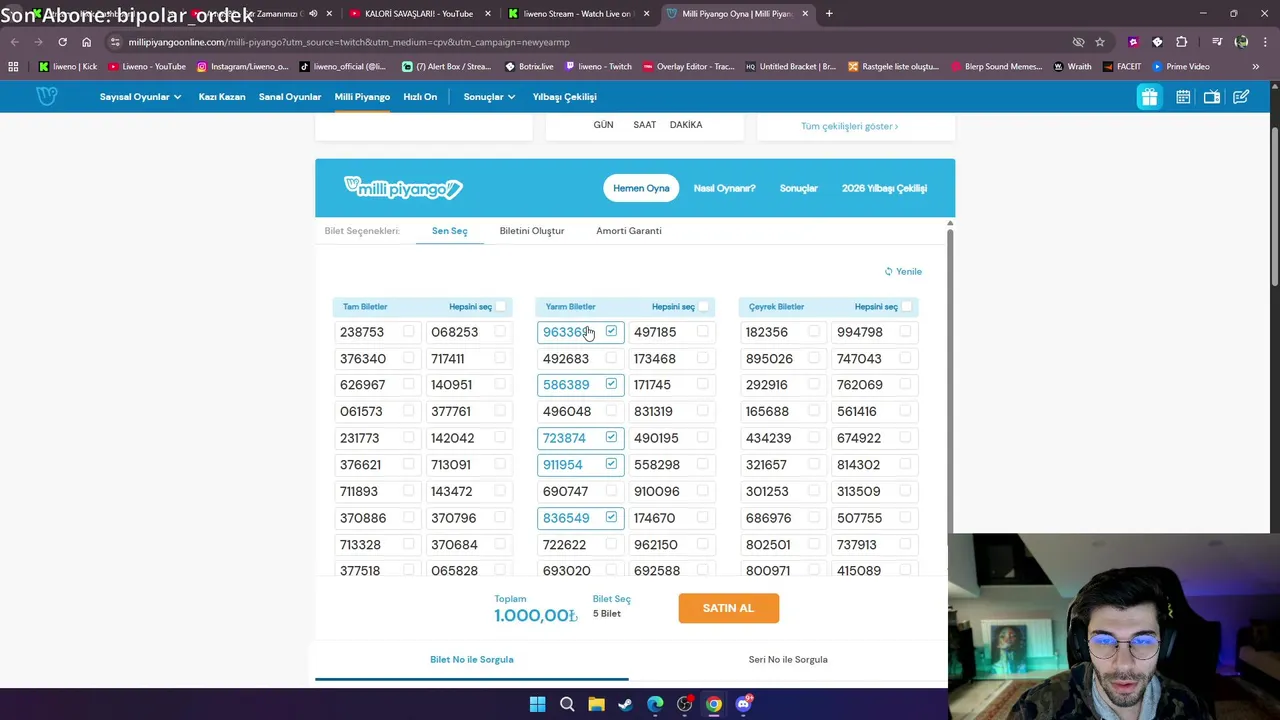This screenshot has height=720, width=1280.
Task: Uncheck ticket 836549
Action: click(x=611, y=517)
